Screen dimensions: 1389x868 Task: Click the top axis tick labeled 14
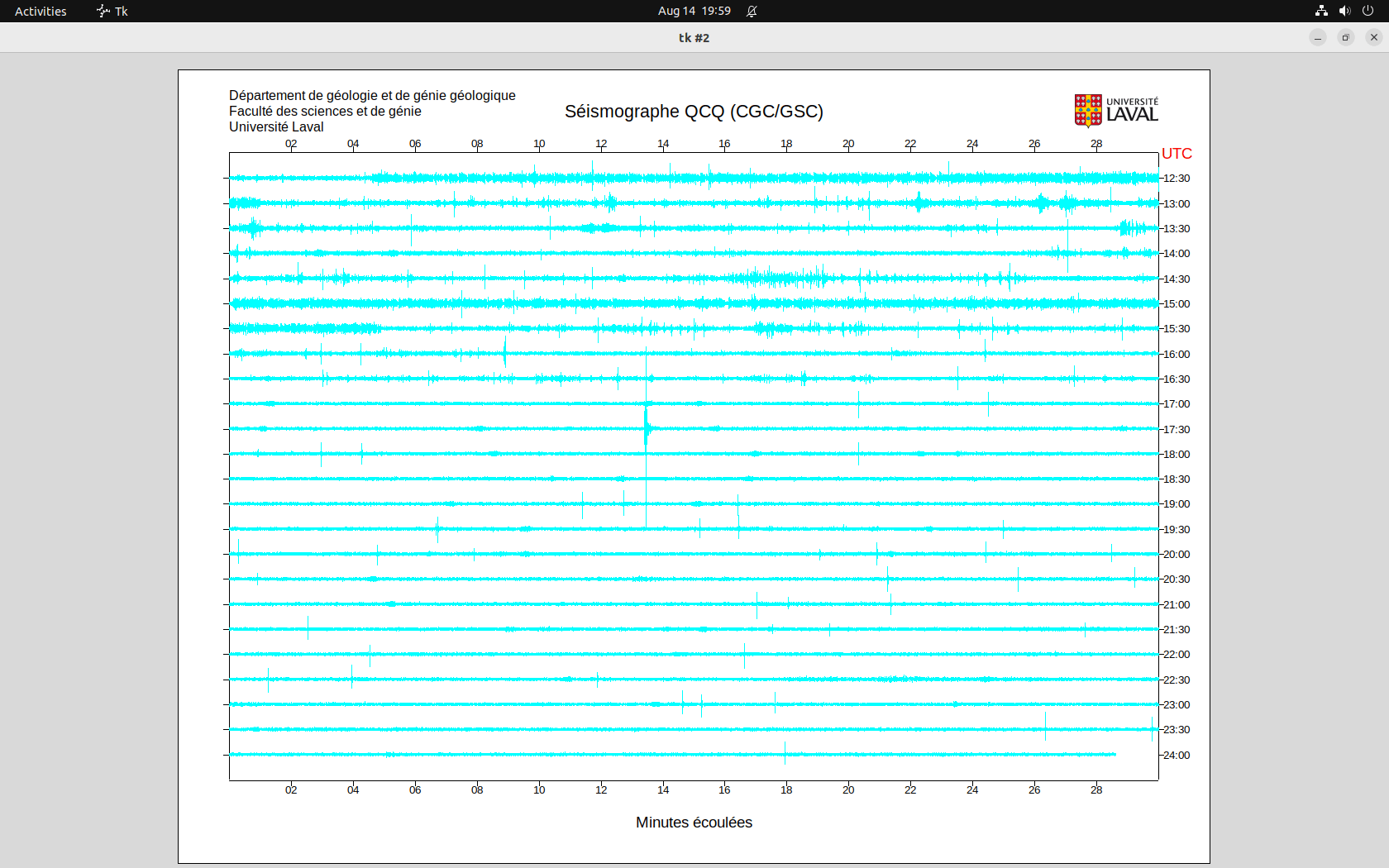tap(663, 144)
